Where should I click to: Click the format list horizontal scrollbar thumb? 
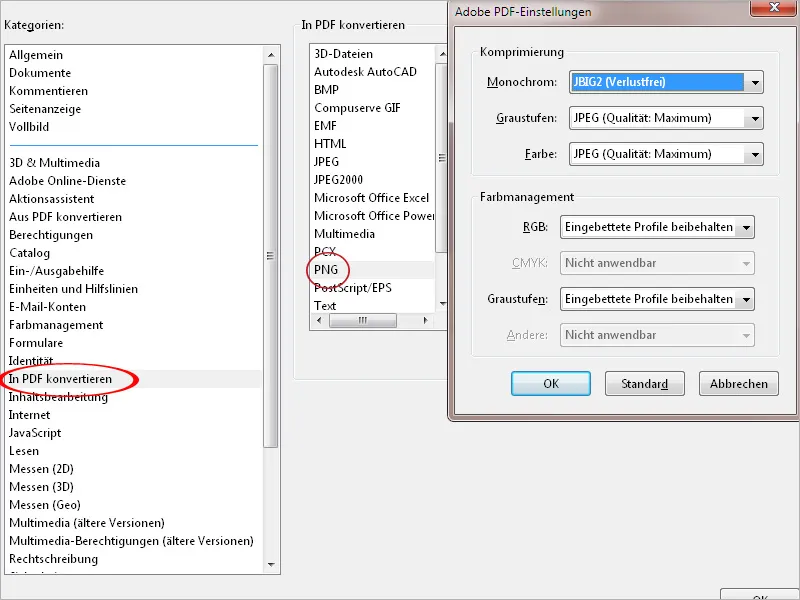click(x=363, y=320)
